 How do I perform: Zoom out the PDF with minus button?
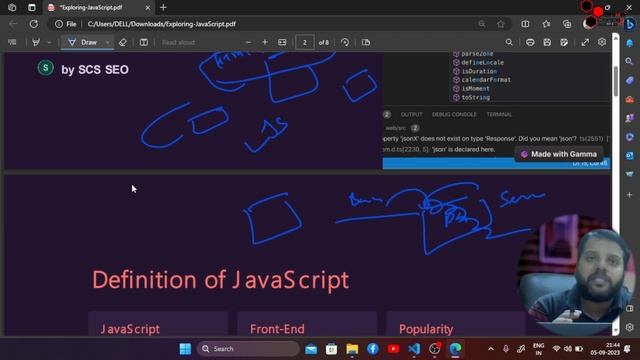pyautogui.click(x=248, y=42)
